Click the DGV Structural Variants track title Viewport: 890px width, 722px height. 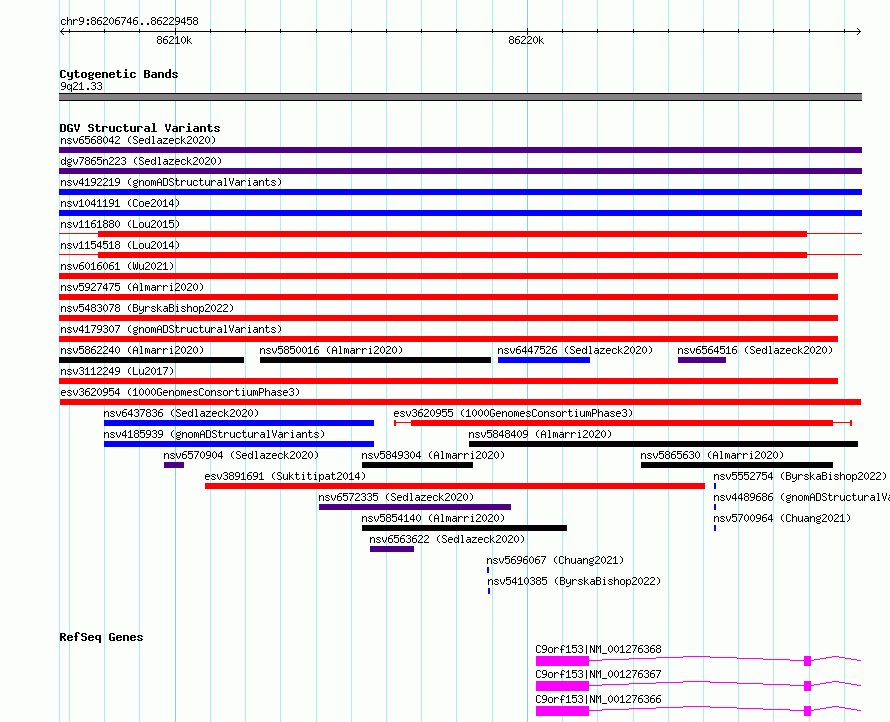[140, 128]
